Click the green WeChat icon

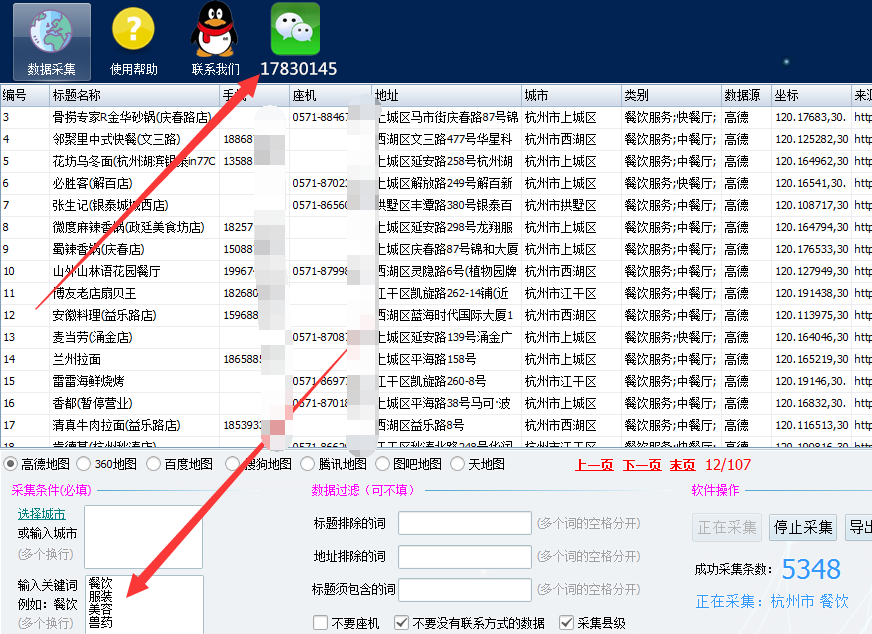[296, 30]
